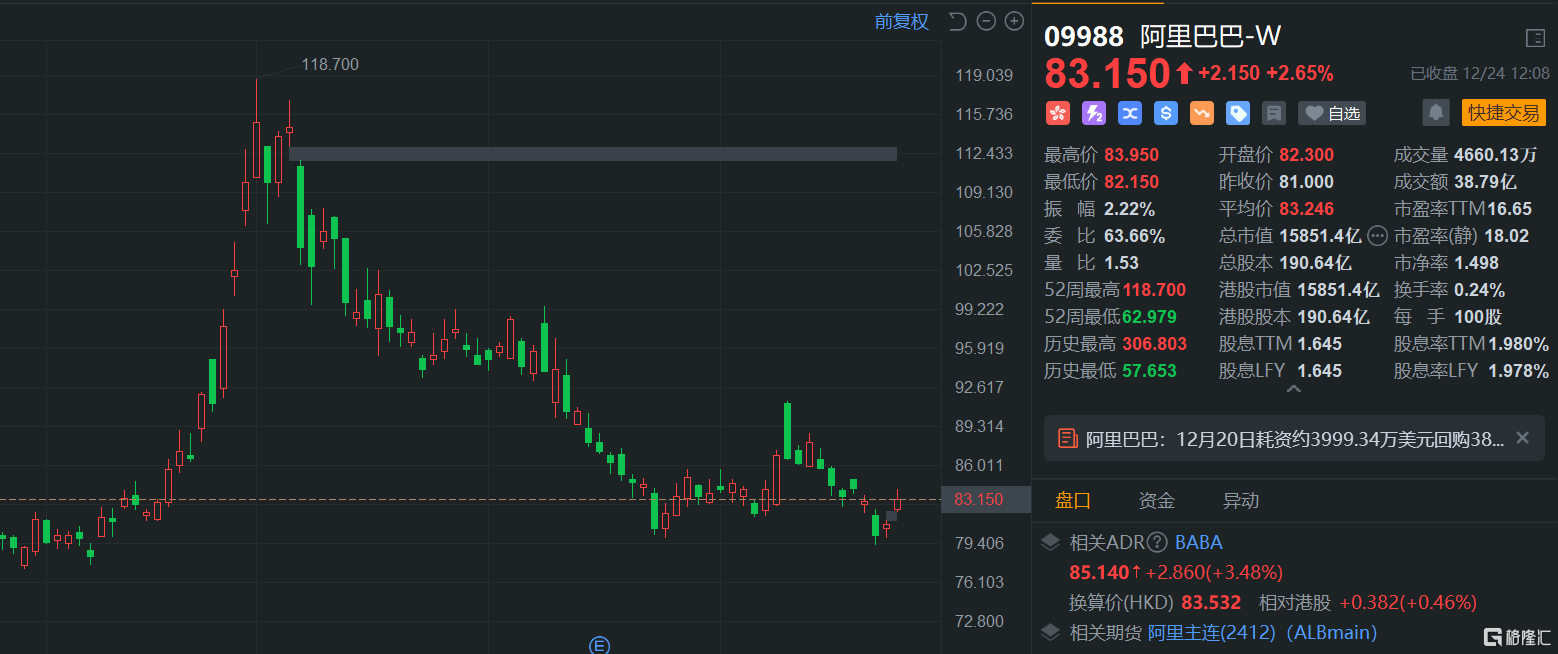Open Alibaba buyback news notice
Screen dimensions: 1558x654
(x=1295, y=438)
